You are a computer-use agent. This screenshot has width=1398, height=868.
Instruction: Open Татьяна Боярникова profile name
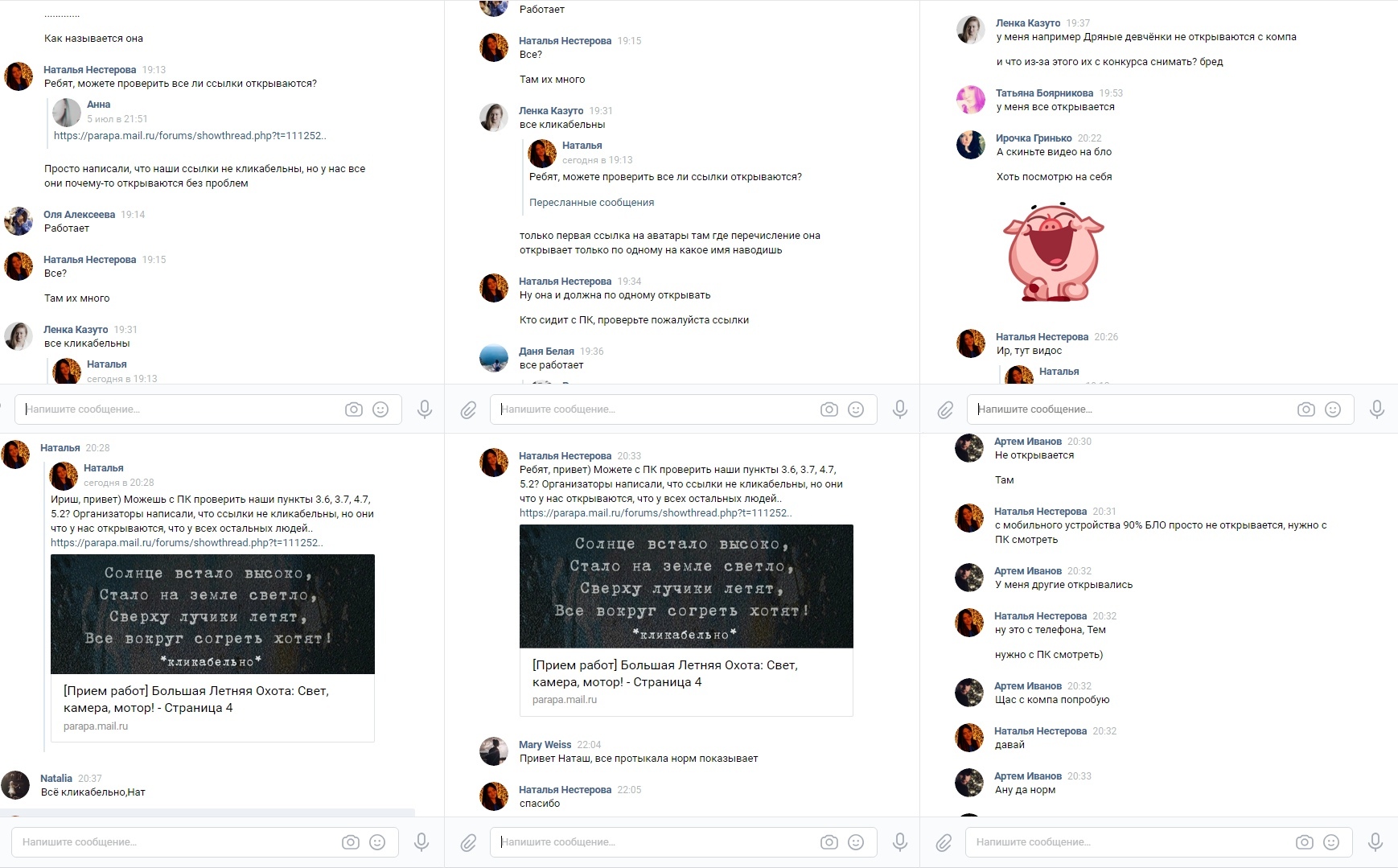[1044, 93]
